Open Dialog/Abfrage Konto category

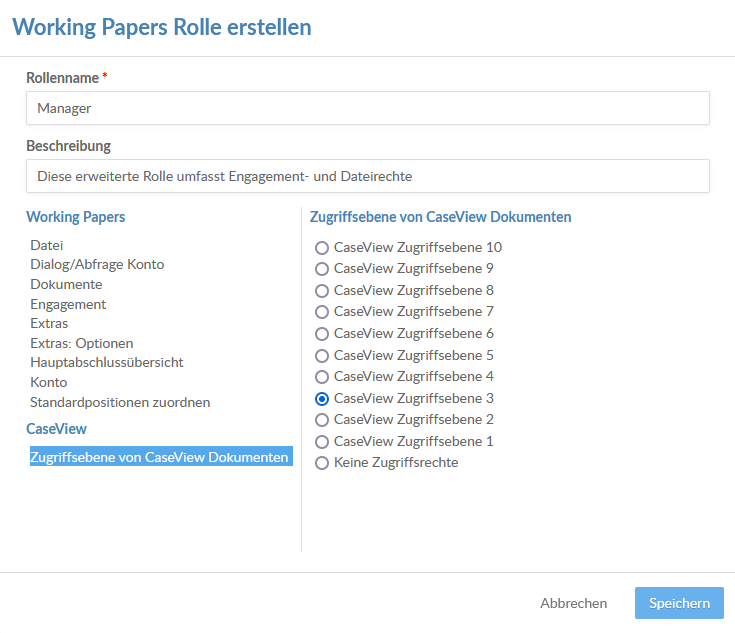coord(97,264)
